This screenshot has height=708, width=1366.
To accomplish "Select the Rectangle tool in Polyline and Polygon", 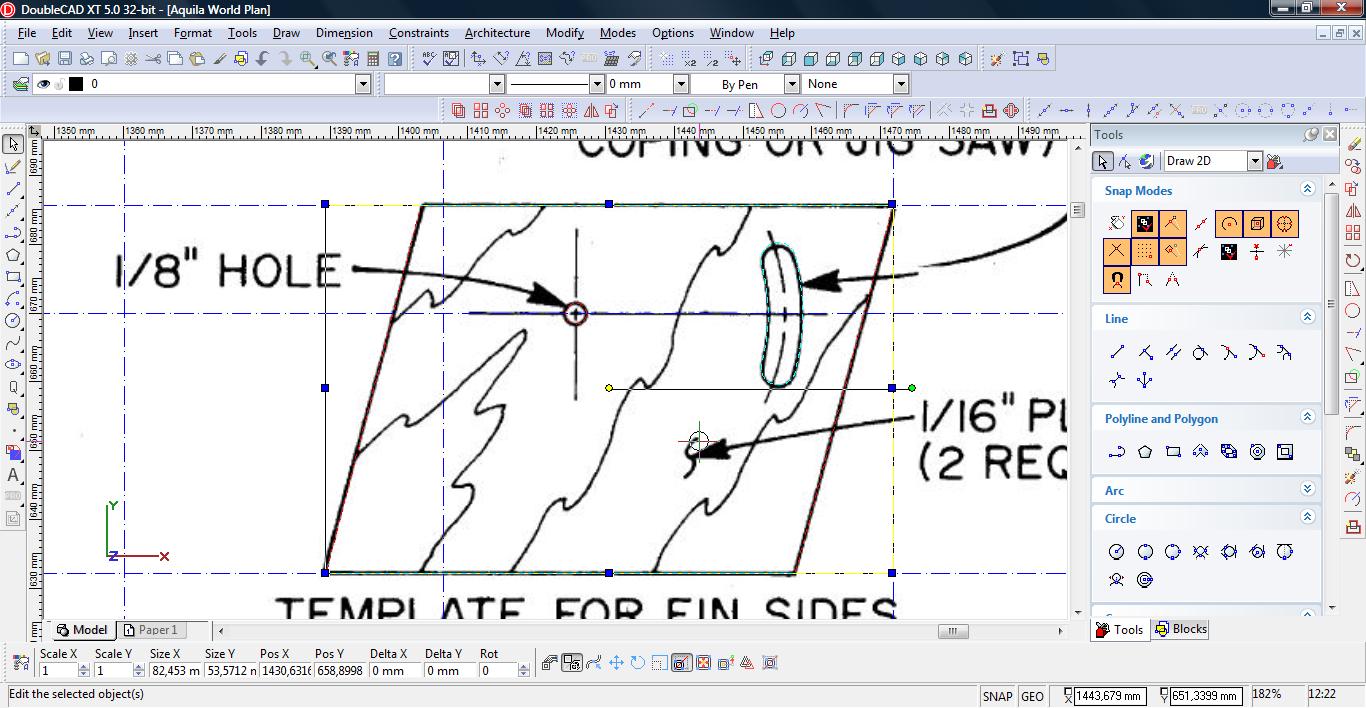I will (x=1173, y=452).
